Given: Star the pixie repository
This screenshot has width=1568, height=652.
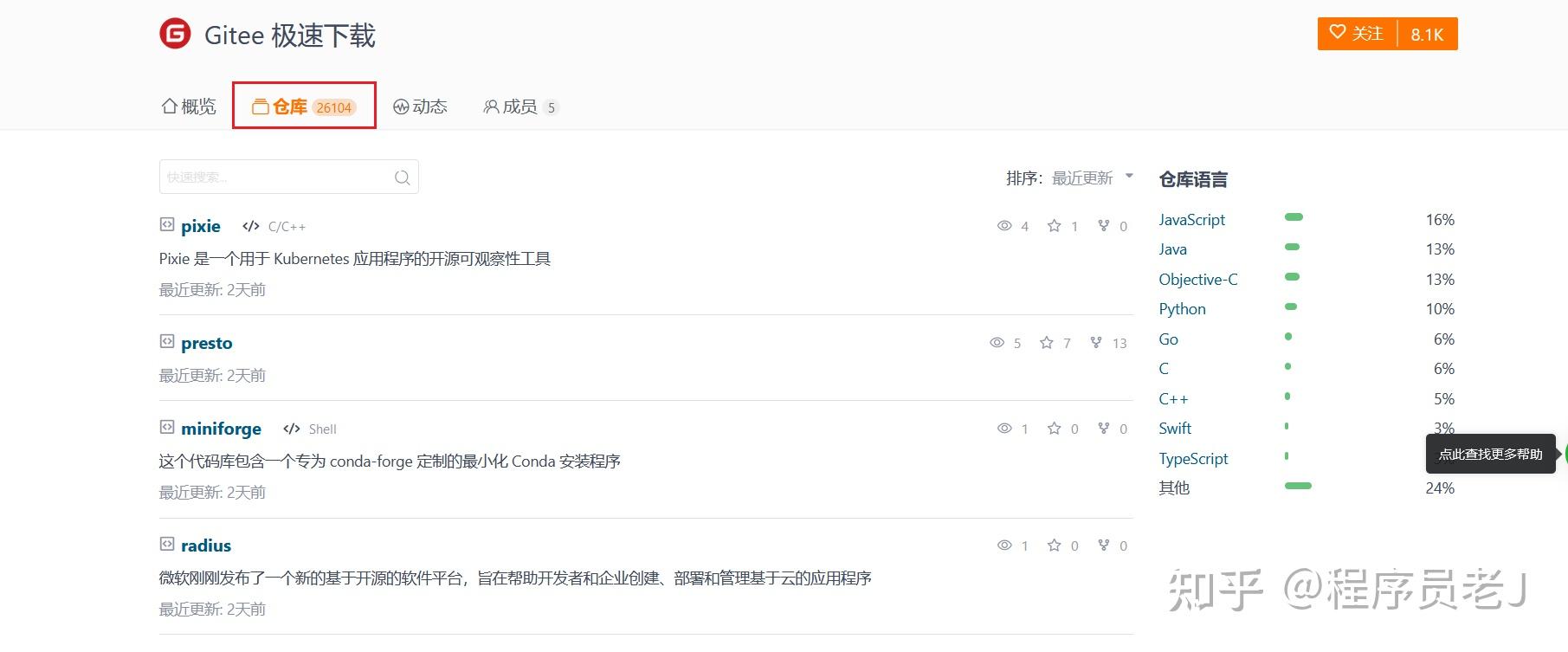Looking at the screenshot, I should (1054, 225).
